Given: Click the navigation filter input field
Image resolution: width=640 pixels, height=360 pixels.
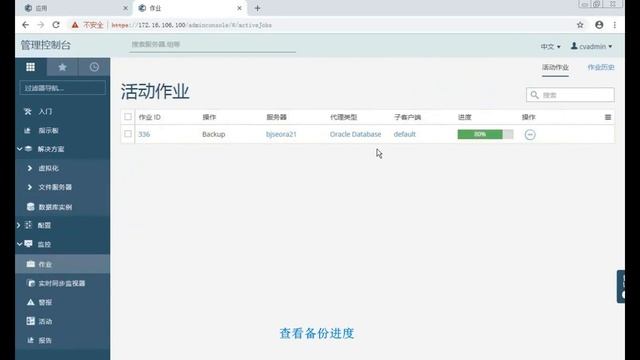Looking at the screenshot, I should click(62, 88).
